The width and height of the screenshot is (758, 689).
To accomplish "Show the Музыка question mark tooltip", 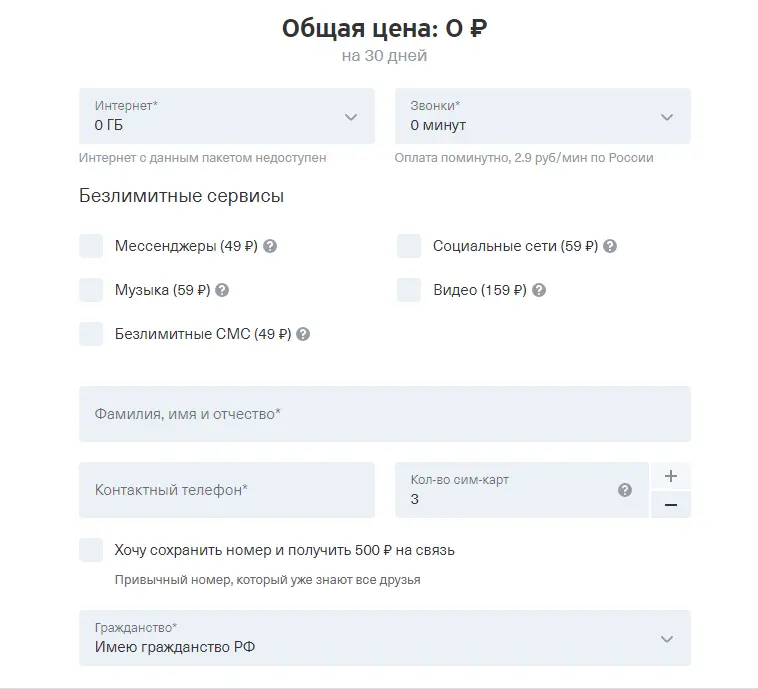I will point(222,290).
